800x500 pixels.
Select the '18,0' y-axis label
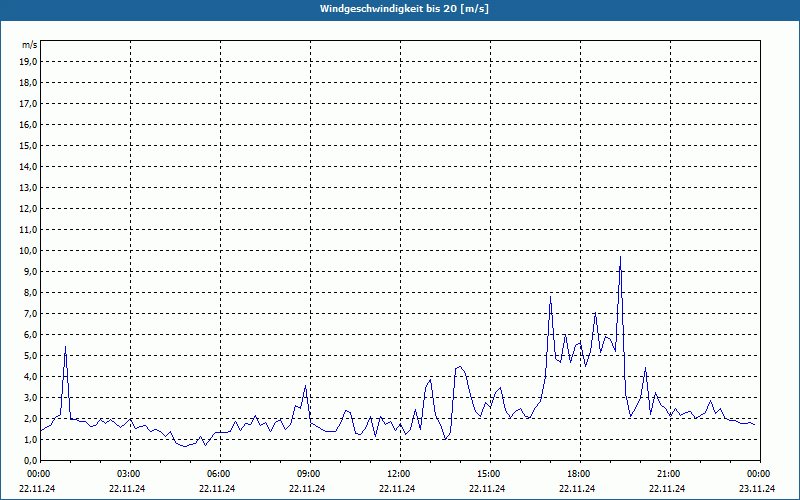(28, 83)
